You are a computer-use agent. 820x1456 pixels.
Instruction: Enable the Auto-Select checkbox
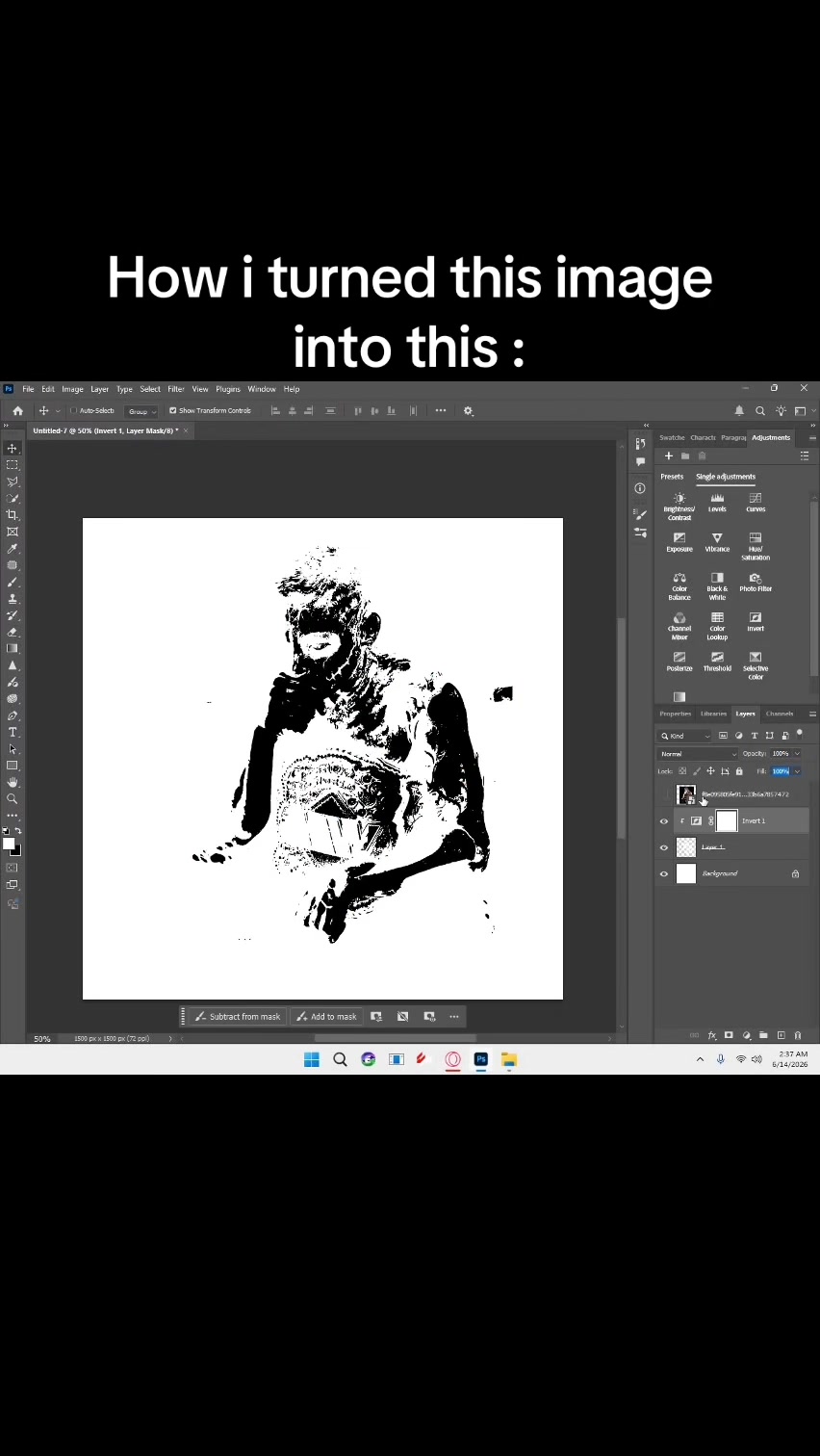click(x=74, y=410)
